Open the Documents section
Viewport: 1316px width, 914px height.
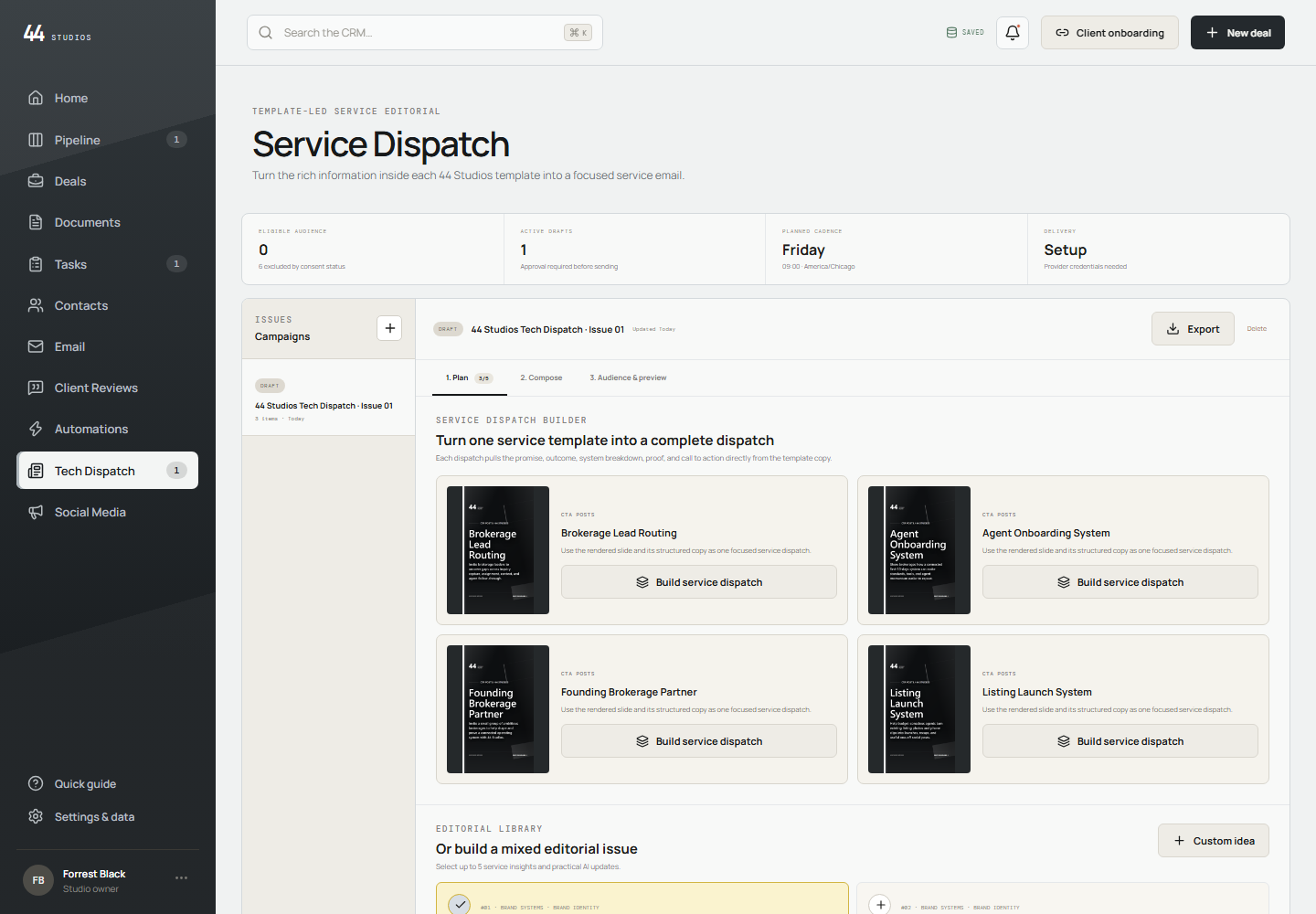pyautogui.click(x=107, y=222)
